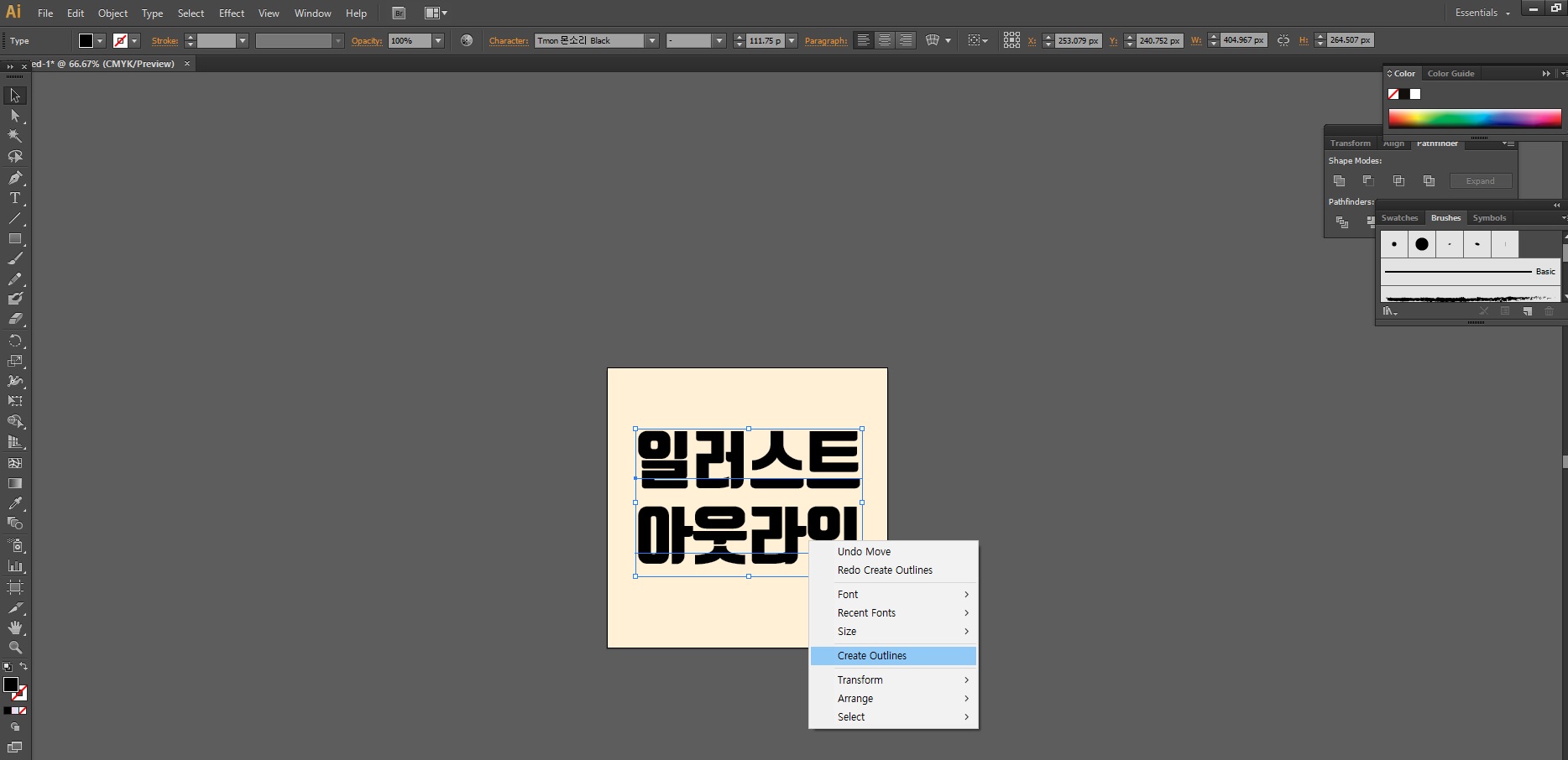Screen dimensions: 1568x760
Task: Open the Recolor Artwork icon
Action: [467, 40]
